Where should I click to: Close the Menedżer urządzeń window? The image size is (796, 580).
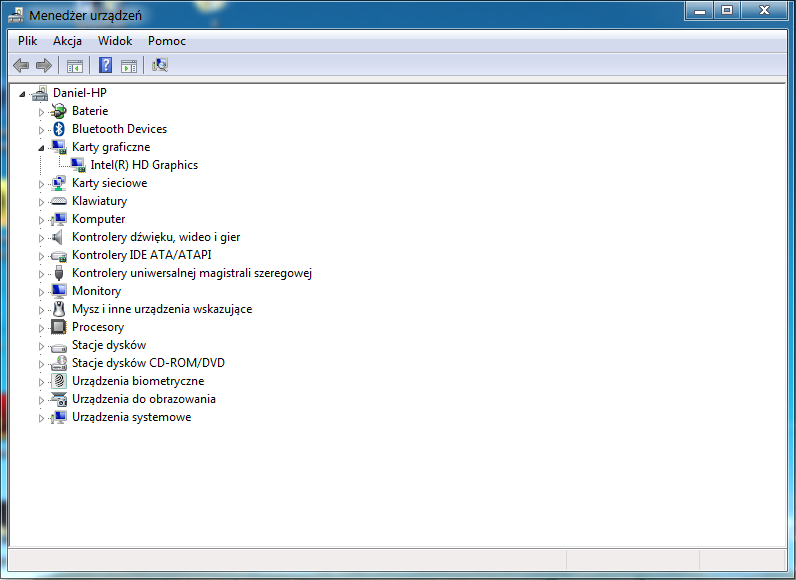click(x=765, y=10)
